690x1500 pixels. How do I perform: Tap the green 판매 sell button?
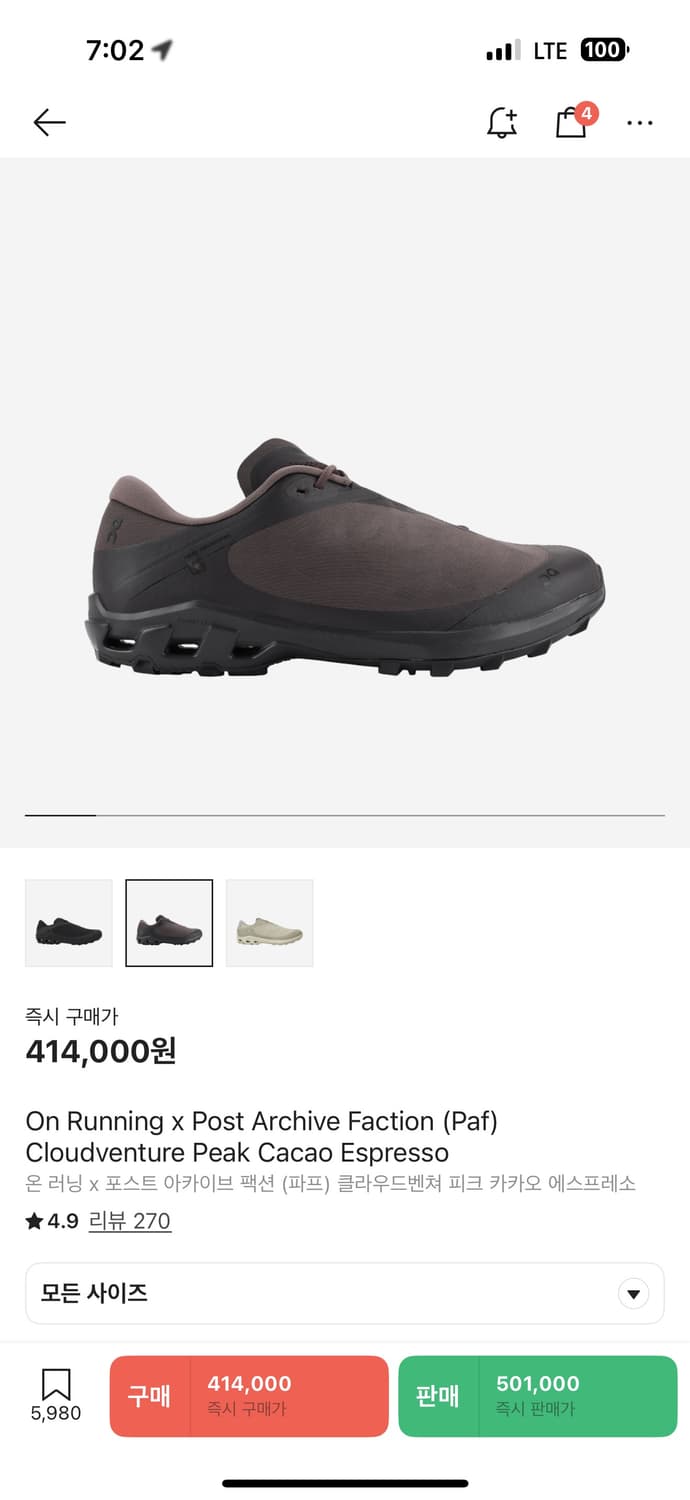pos(538,1396)
